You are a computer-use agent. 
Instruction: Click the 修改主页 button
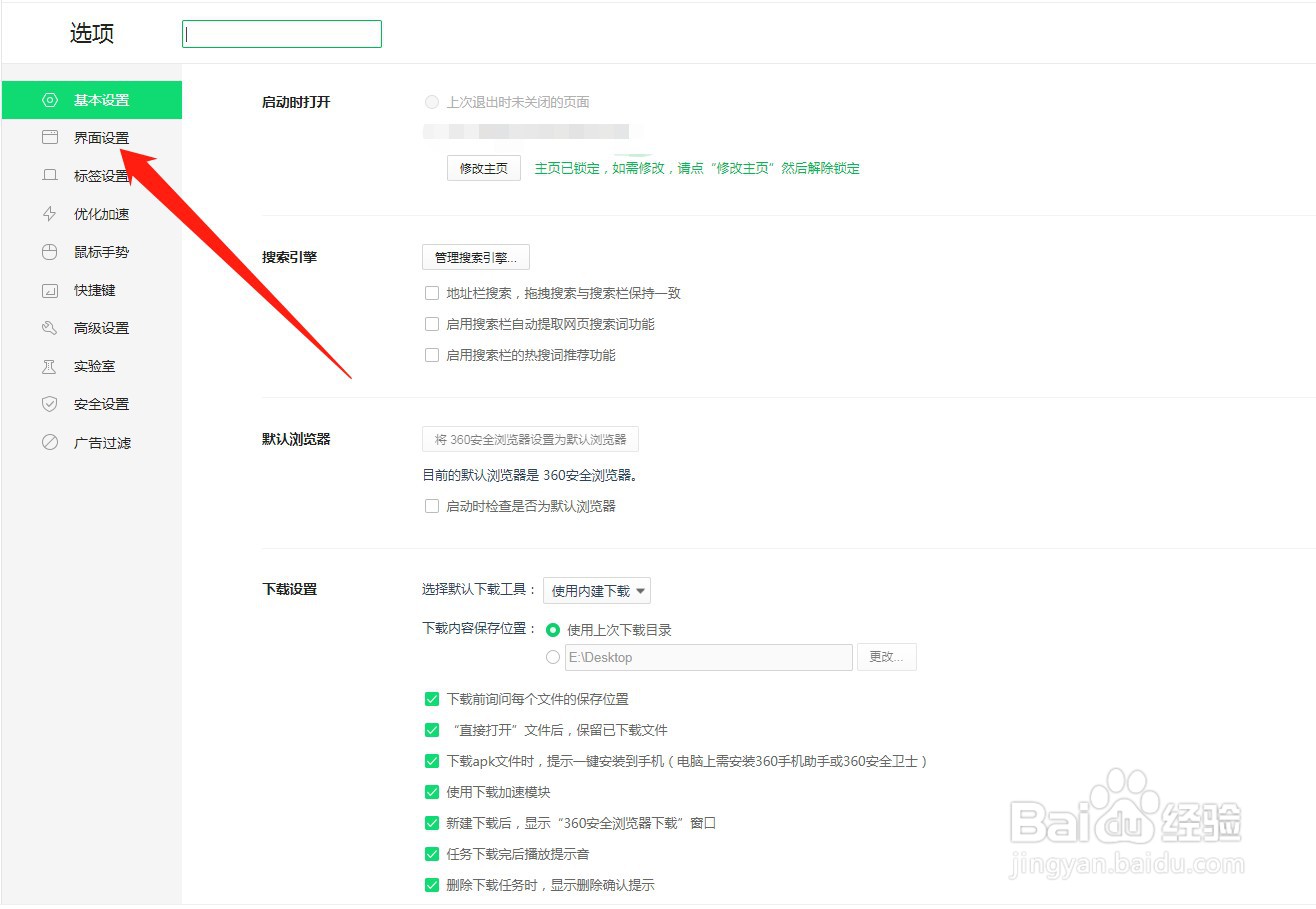tap(483, 168)
